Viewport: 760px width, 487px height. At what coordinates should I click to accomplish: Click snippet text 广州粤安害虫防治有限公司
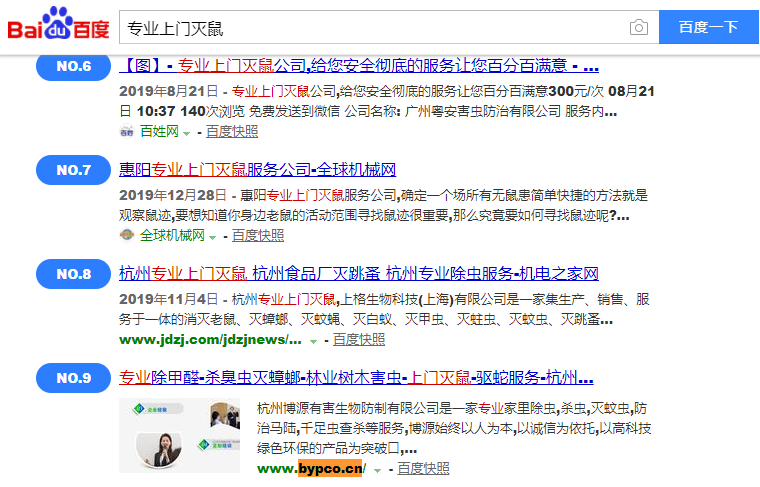point(483,111)
